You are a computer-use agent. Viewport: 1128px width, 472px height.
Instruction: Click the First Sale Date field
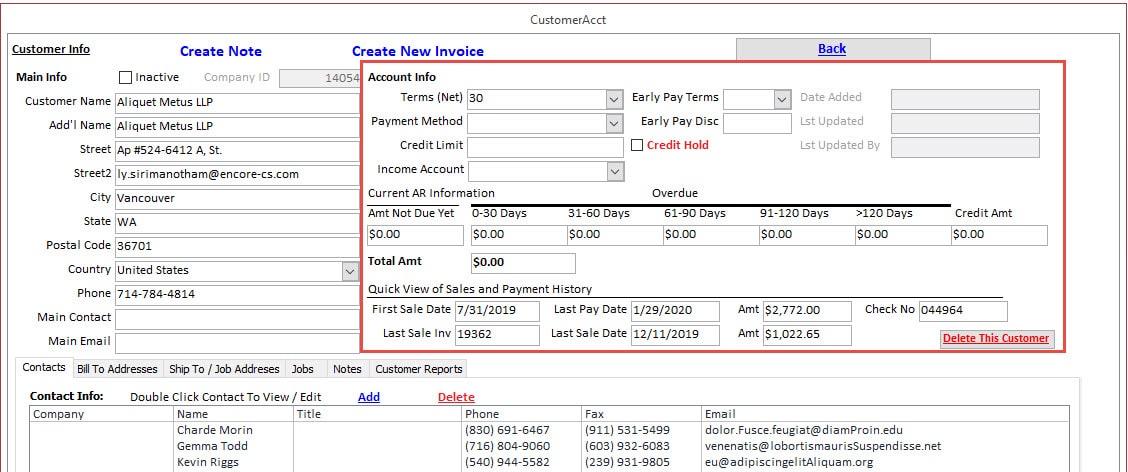(x=497, y=311)
